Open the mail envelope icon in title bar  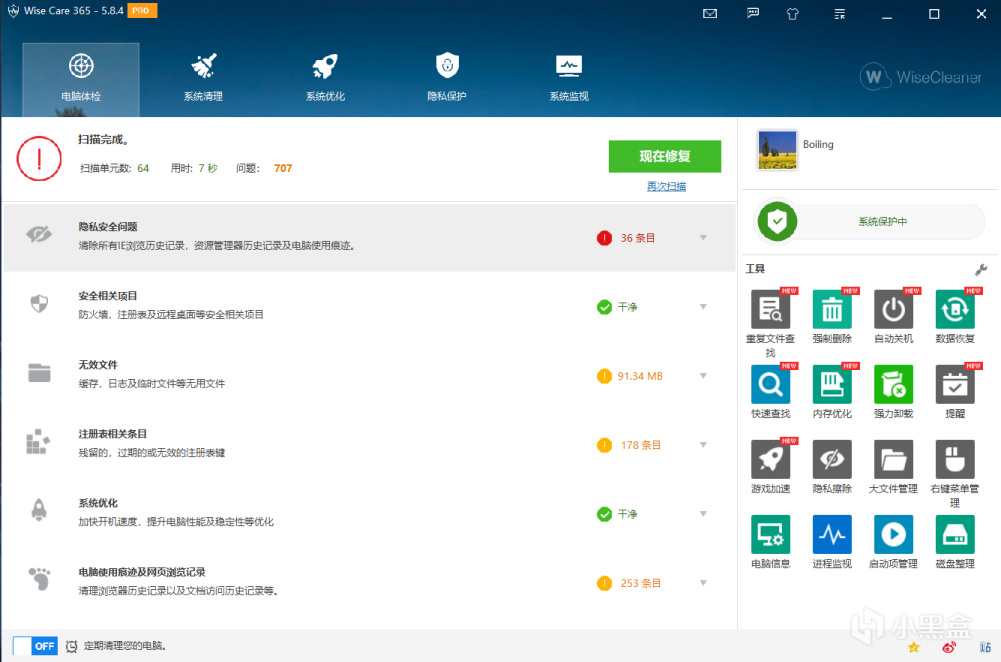point(710,13)
